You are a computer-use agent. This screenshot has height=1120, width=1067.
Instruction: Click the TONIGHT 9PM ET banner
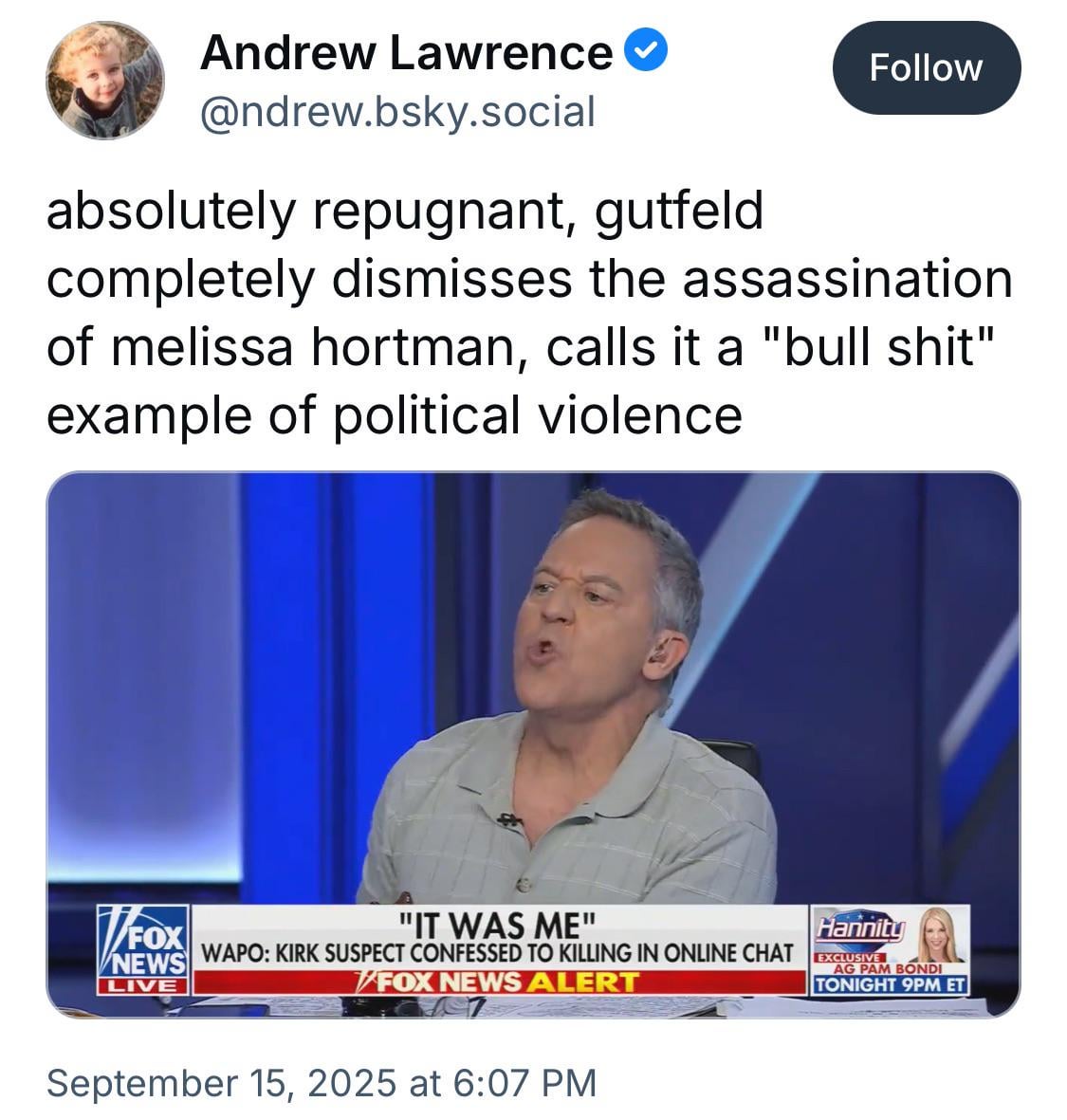(891, 985)
